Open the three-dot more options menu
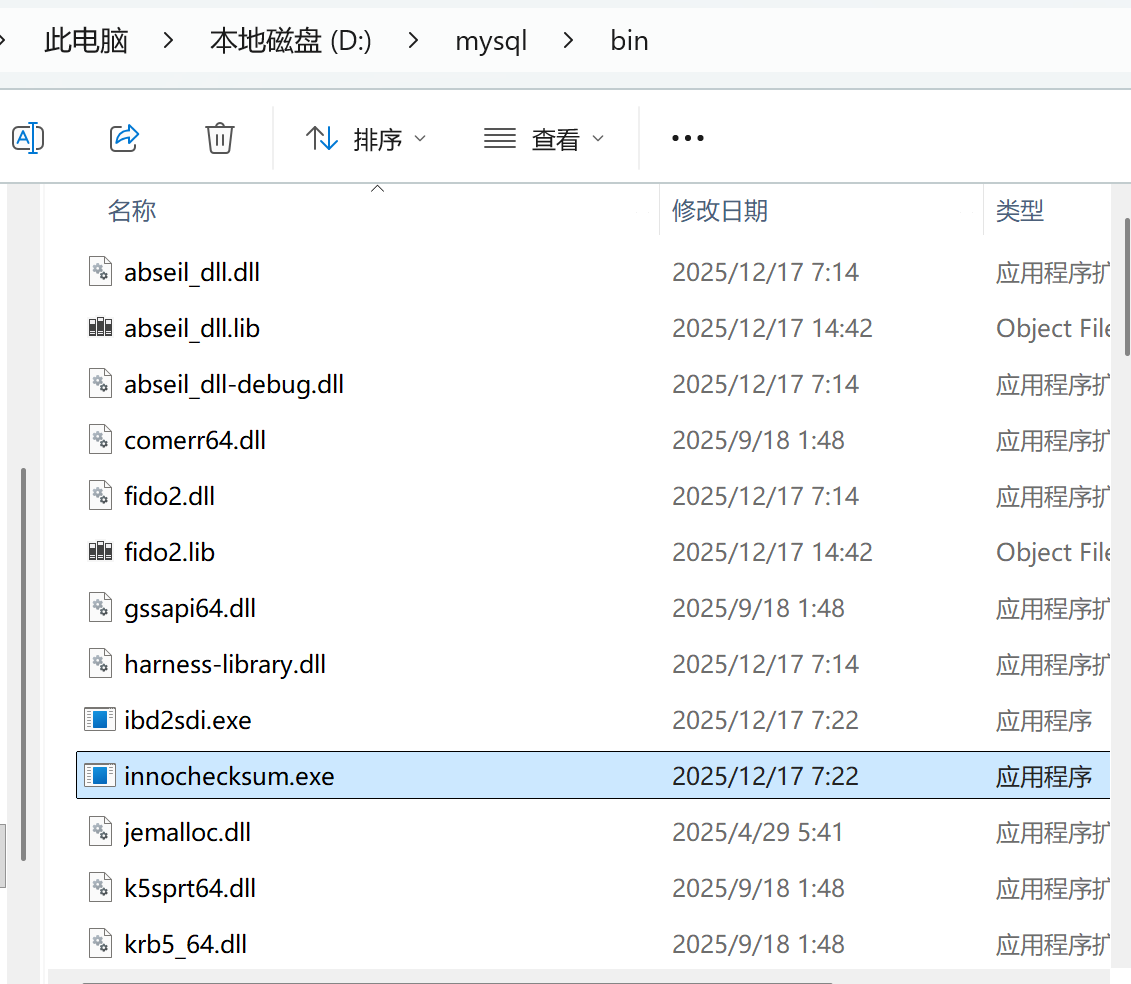This screenshot has width=1131, height=984. 687,138
